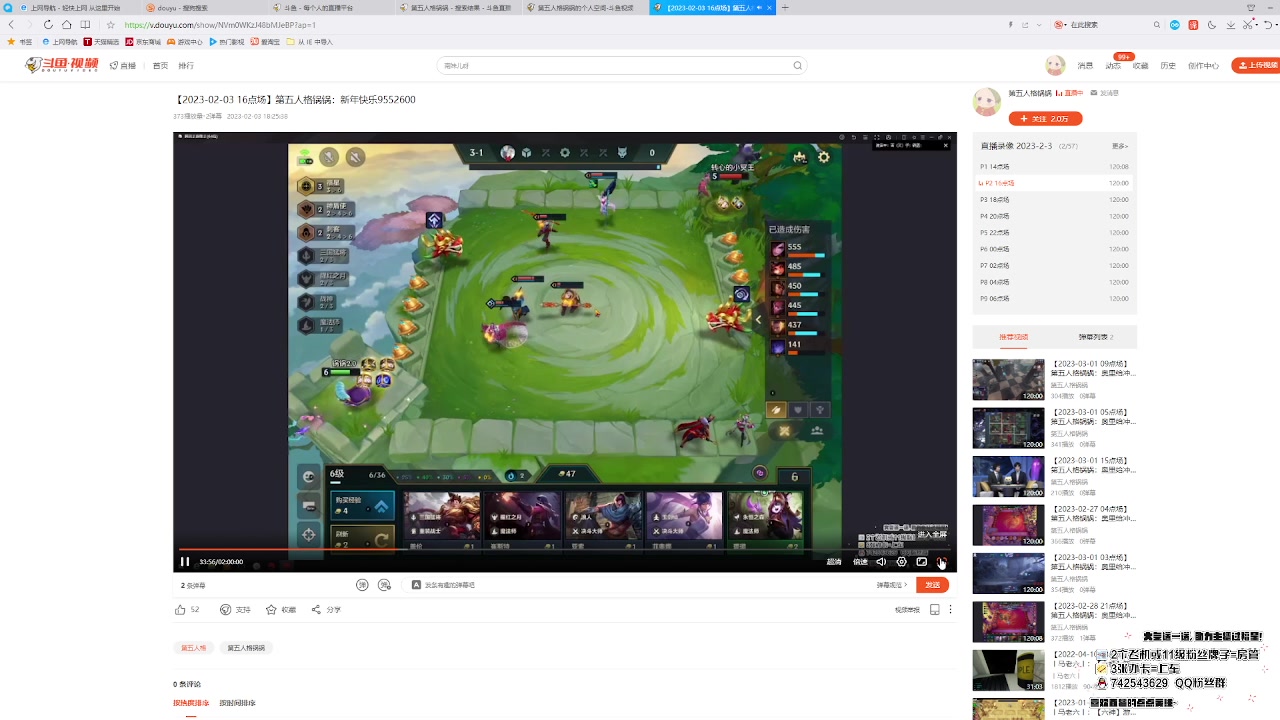Open 收藏 favorites in header
Screen dimensions: 1280x720
(1140, 66)
